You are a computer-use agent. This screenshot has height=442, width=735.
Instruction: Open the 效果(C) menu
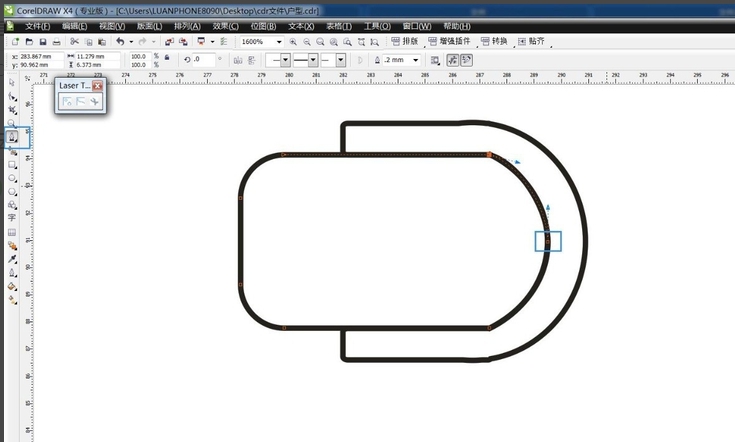click(226, 25)
